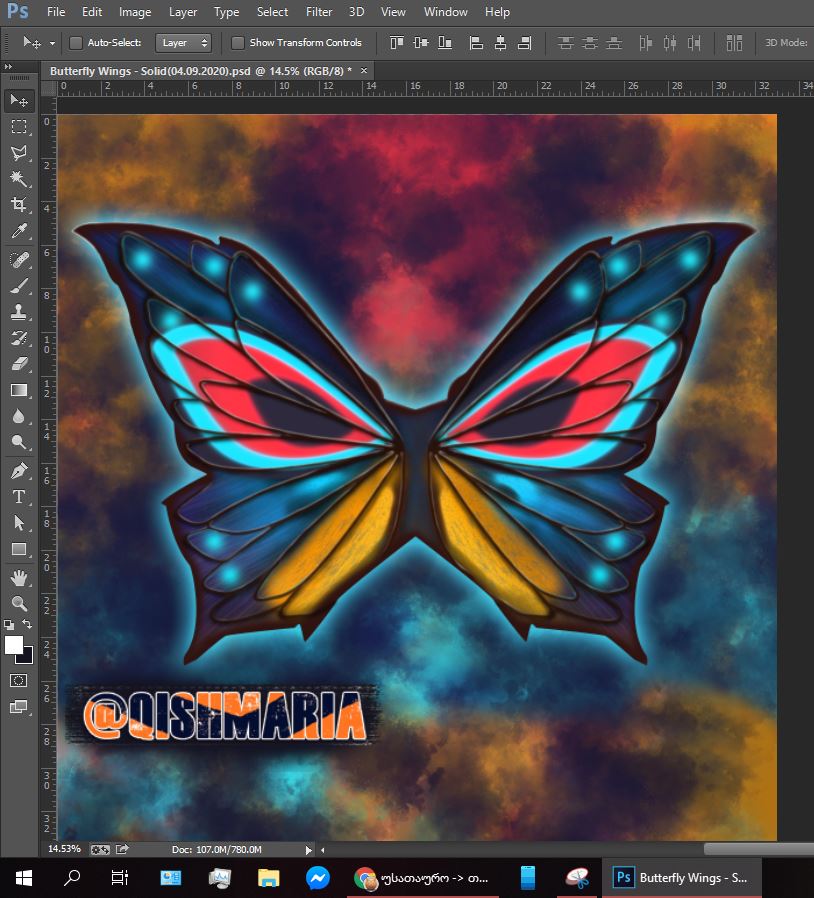Enable Show Transform Controls checkbox
The image size is (814, 898).
(238, 43)
